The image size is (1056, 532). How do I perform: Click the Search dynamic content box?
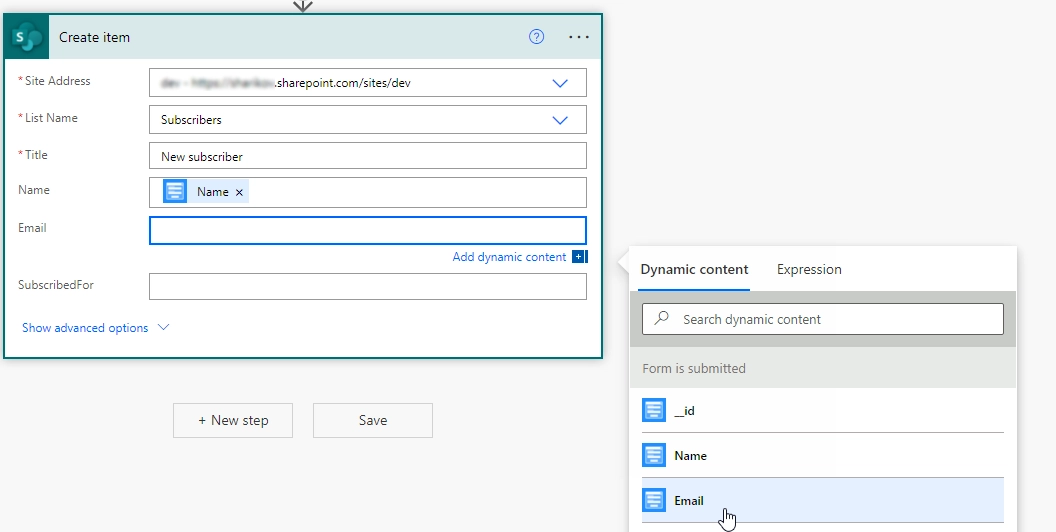(x=823, y=319)
